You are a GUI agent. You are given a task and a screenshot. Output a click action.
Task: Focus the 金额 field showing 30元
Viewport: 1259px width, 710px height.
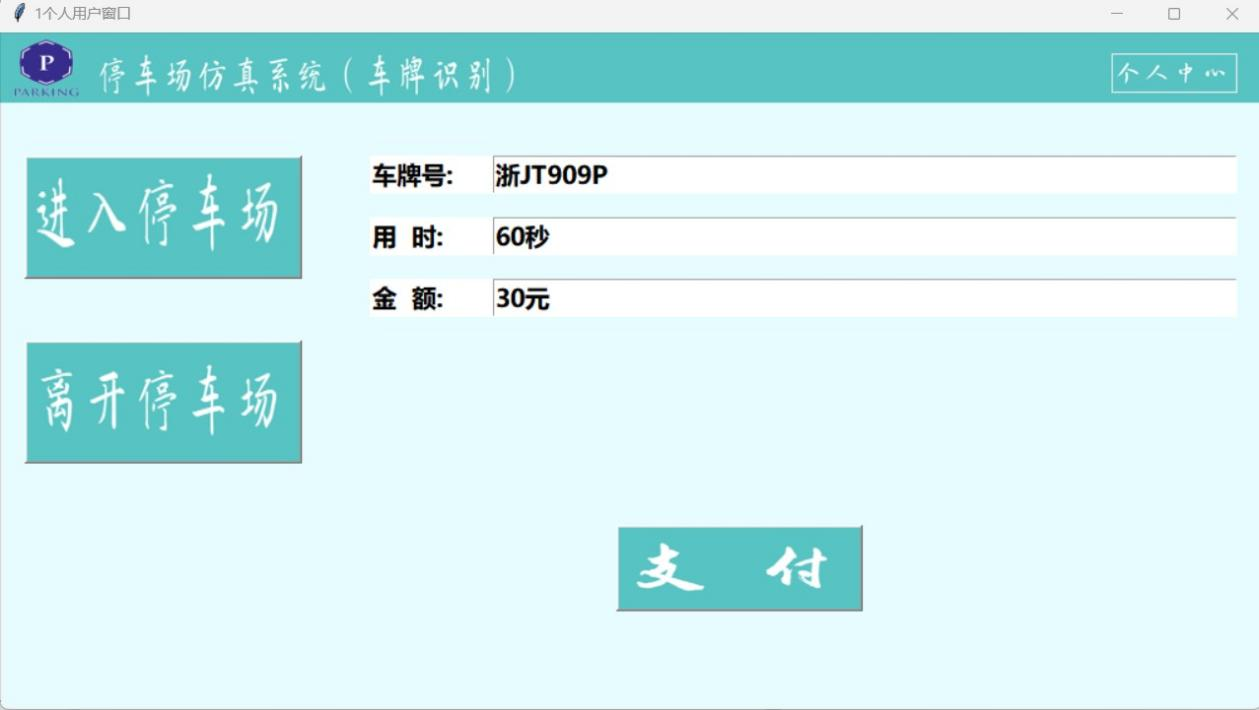pos(864,298)
